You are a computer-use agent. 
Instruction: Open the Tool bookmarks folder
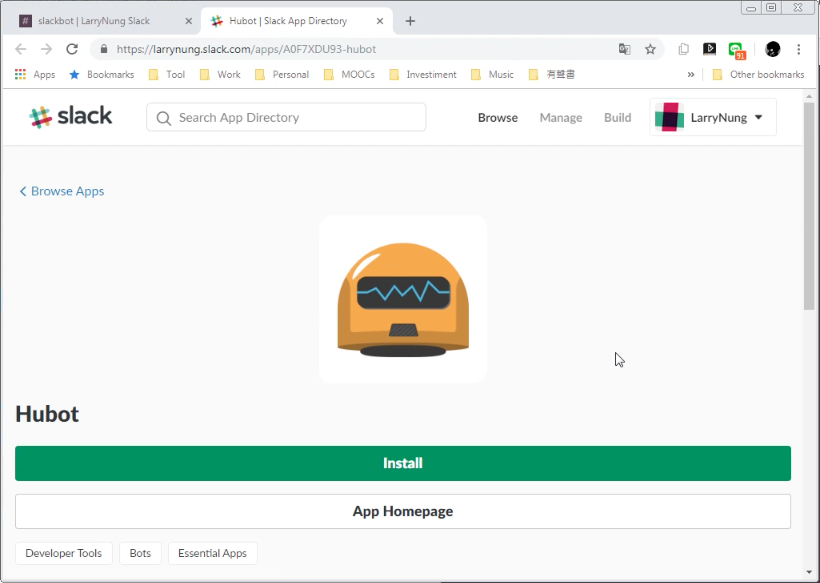pos(167,75)
